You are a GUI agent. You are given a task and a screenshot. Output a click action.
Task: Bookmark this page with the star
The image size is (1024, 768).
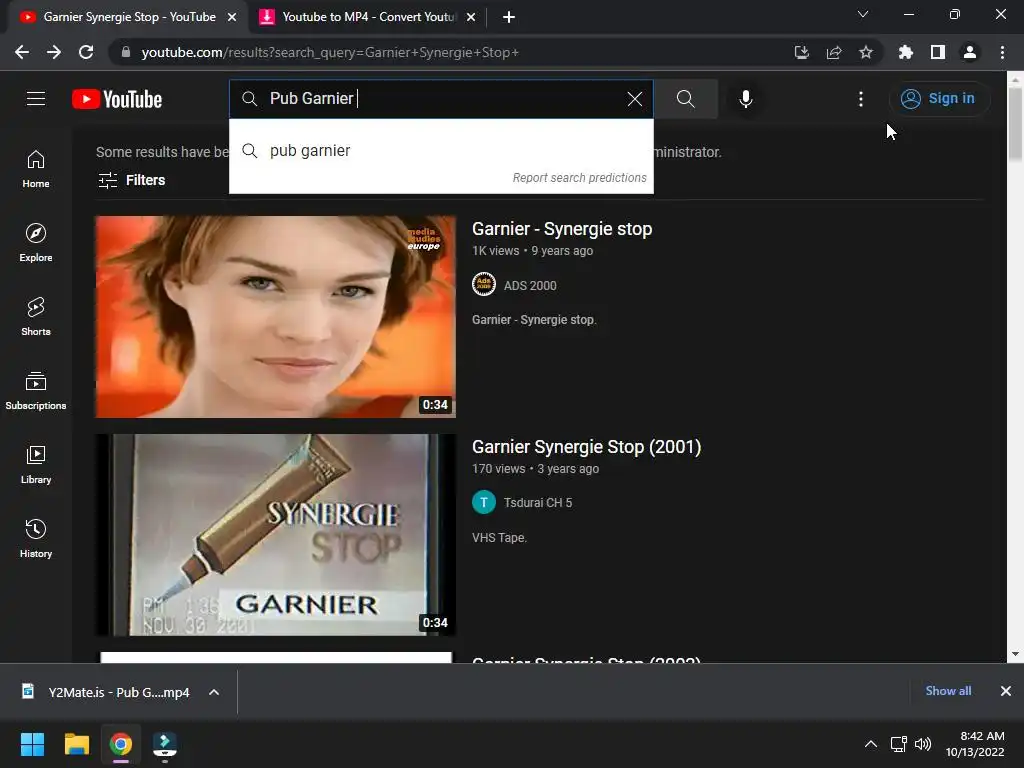(866, 52)
